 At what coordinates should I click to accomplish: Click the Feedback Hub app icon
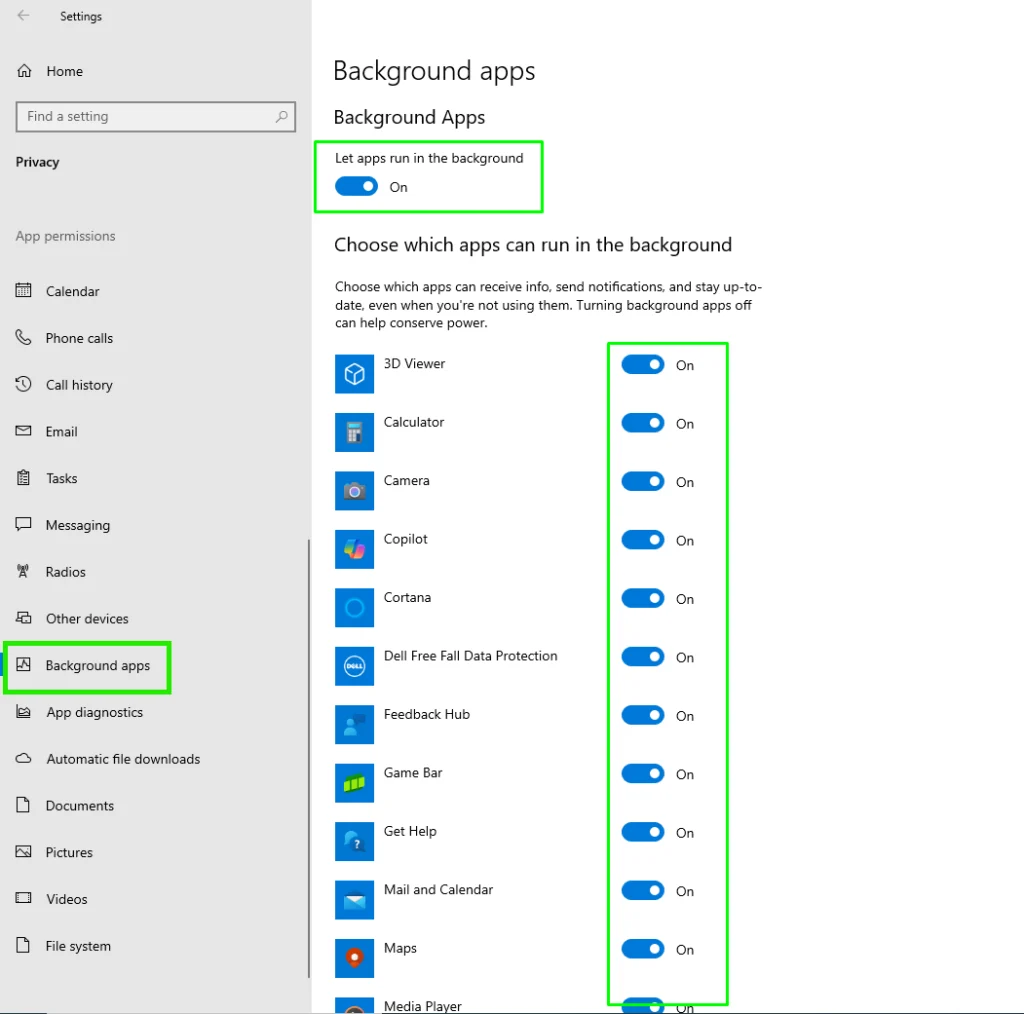(355, 725)
